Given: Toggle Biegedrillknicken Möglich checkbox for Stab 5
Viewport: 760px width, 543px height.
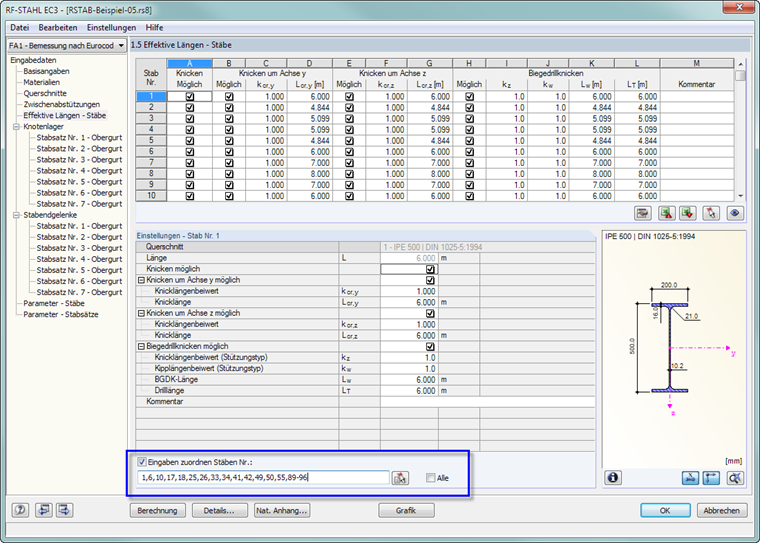Looking at the screenshot, I should click(x=469, y=141).
